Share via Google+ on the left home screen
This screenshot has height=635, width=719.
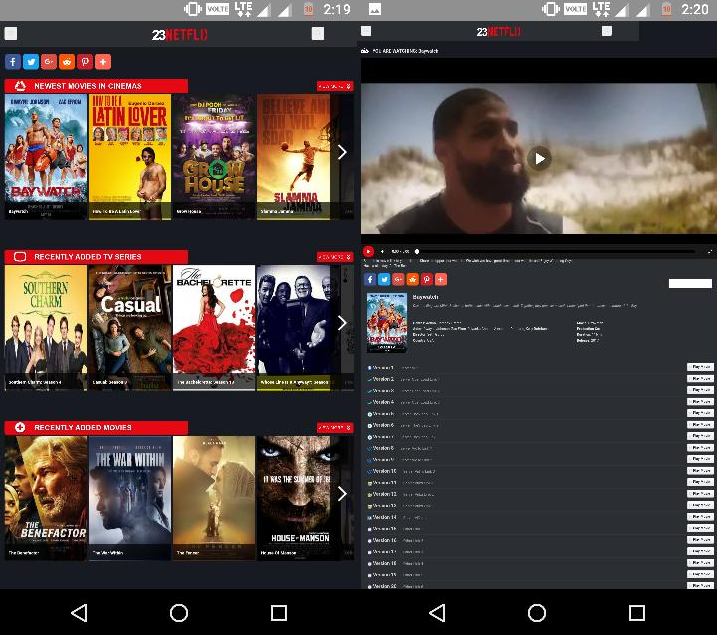coord(49,61)
